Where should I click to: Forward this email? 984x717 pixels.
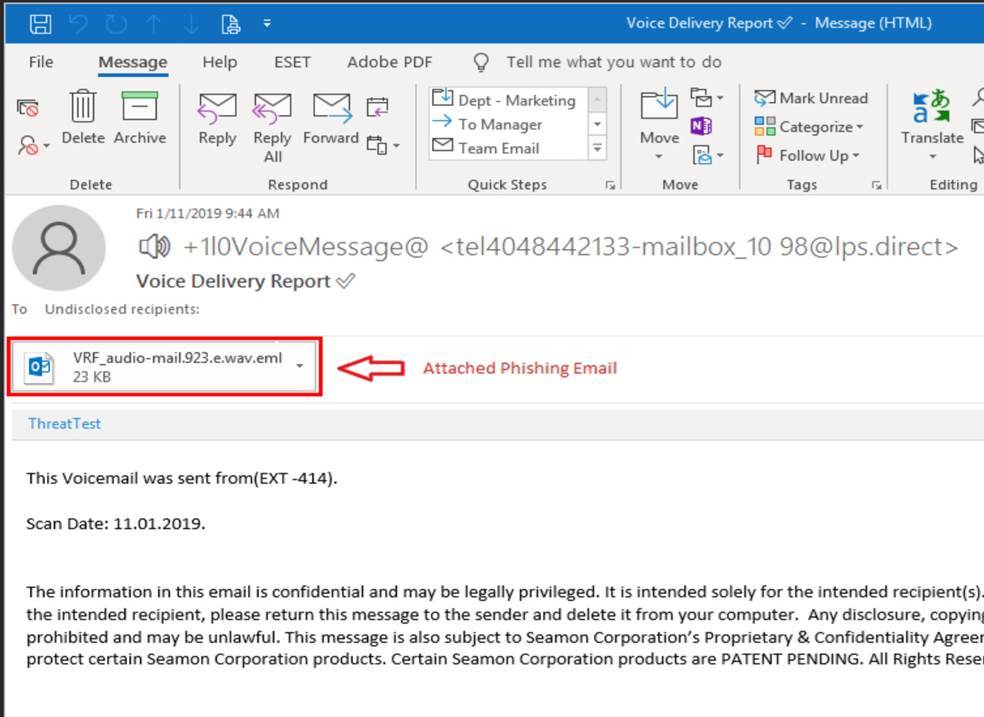[331, 119]
